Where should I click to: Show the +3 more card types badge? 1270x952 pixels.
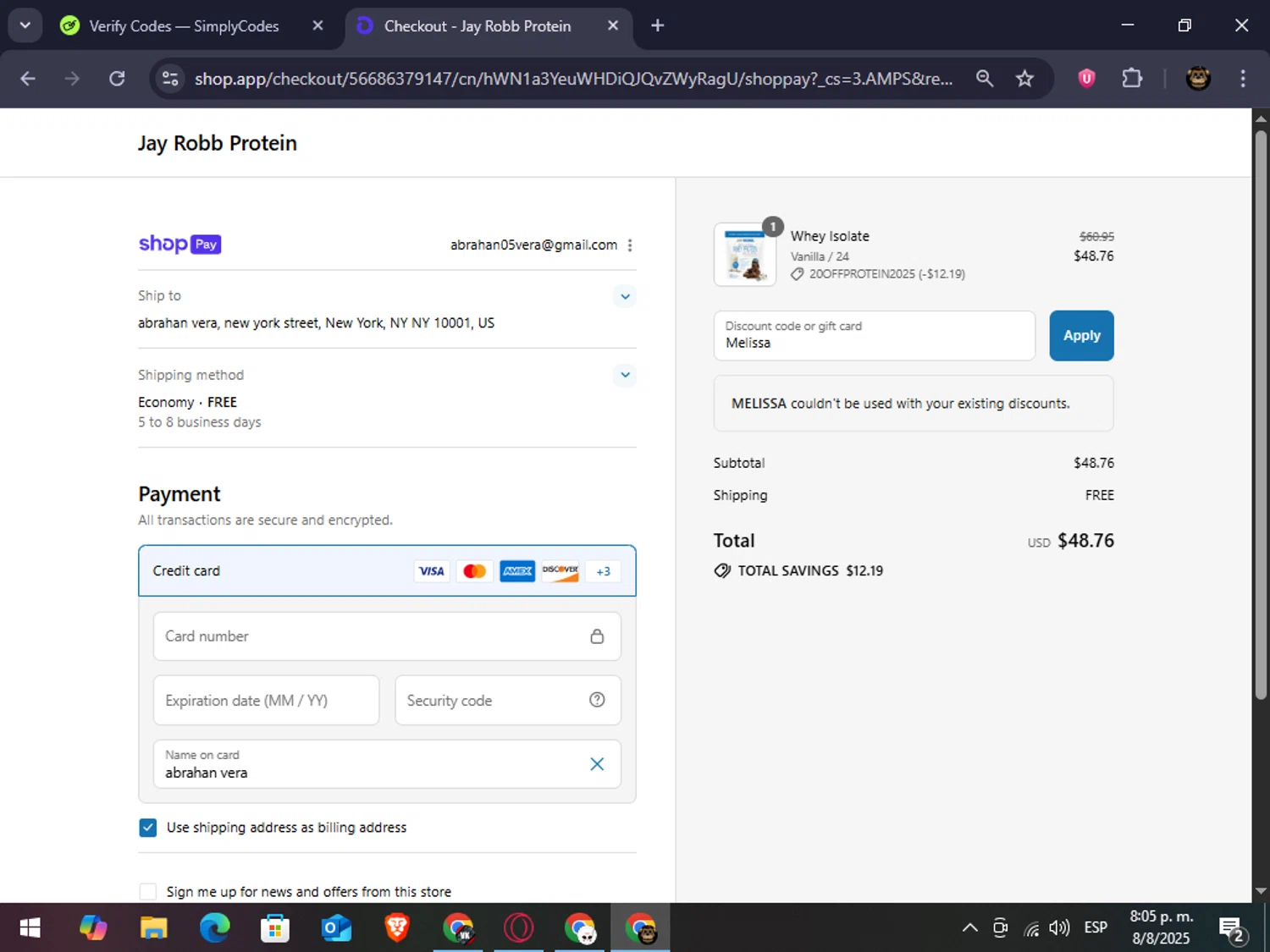tap(603, 571)
